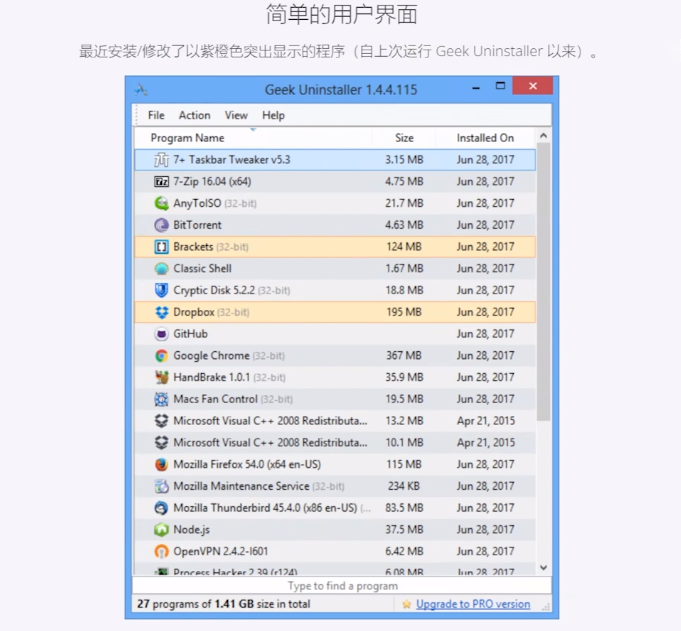The width and height of the screenshot is (681, 631).
Task: Select the Mozilla Maintenance Service name
Action: pyautogui.click(x=241, y=486)
